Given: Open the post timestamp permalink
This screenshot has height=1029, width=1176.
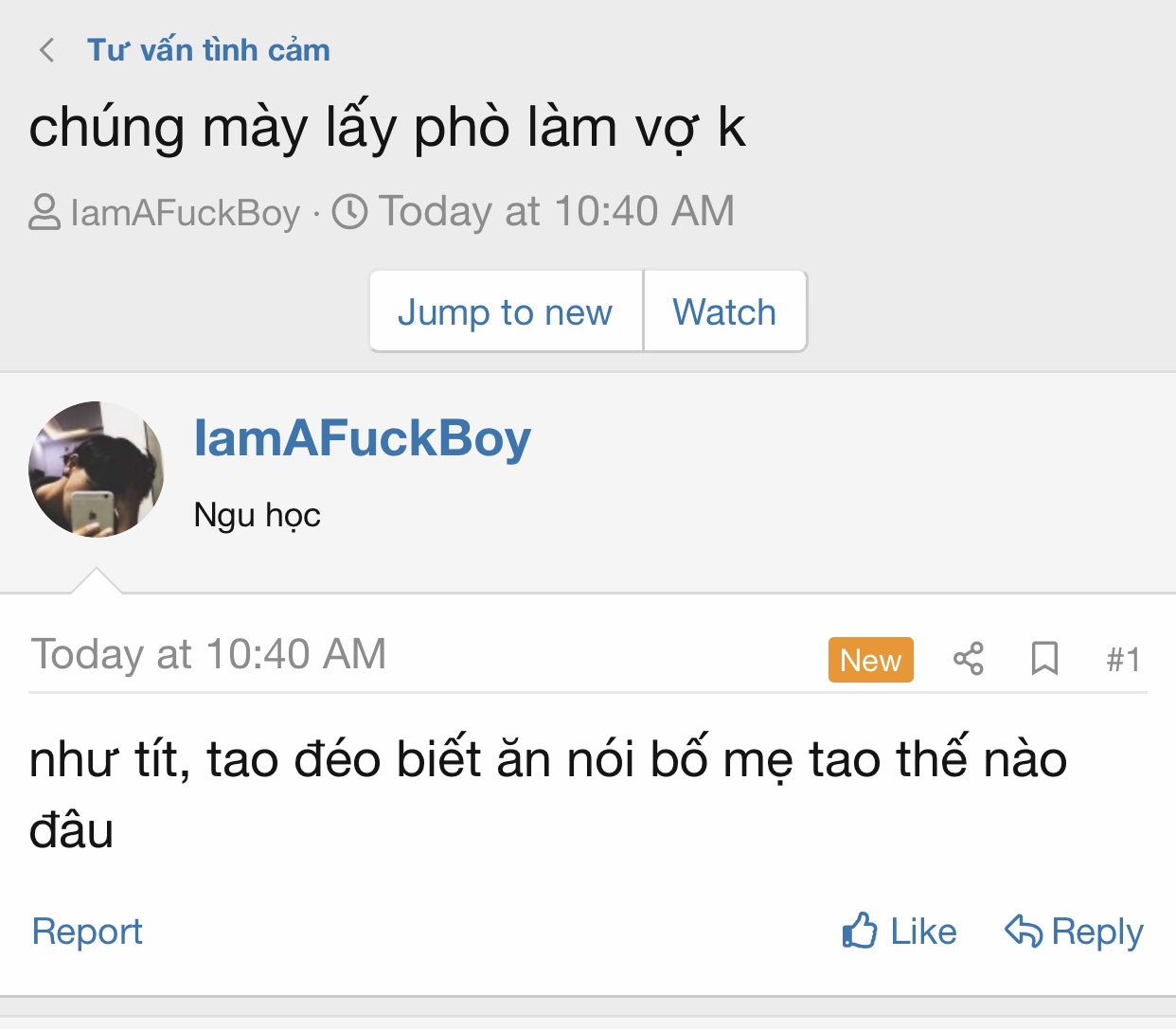Looking at the screenshot, I should tap(208, 654).
